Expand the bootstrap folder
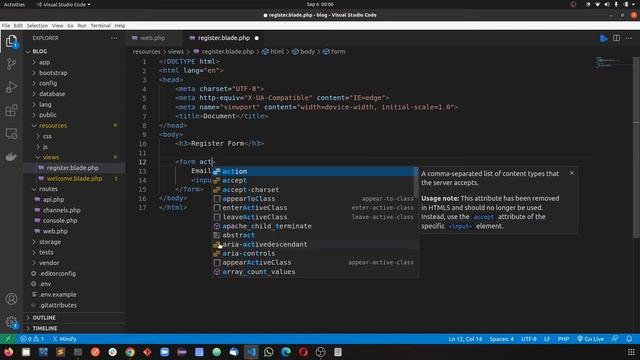 (53, 73)
